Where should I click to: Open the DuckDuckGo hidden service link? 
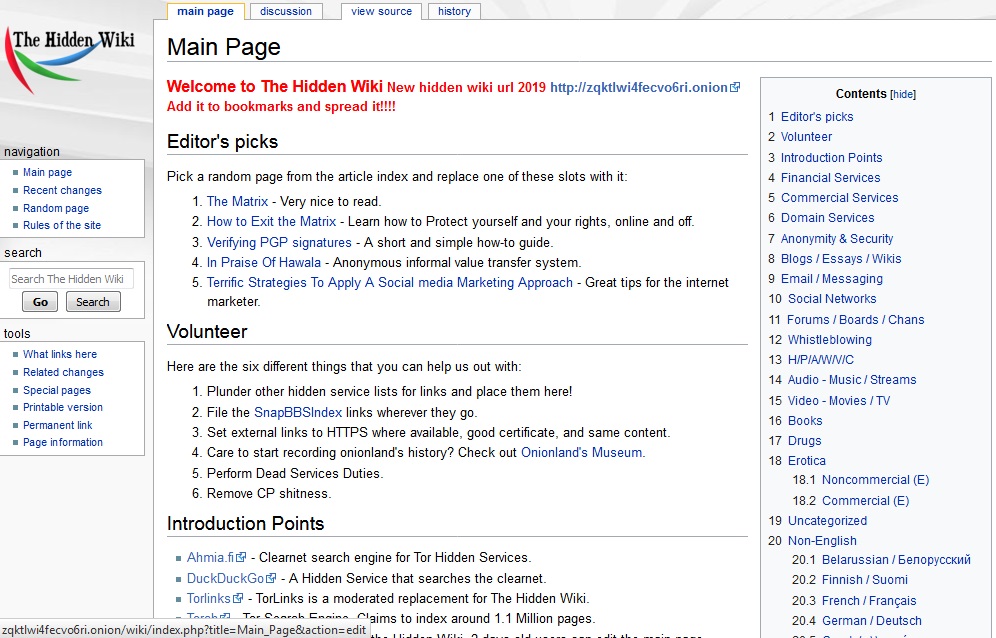coord(225,578)
